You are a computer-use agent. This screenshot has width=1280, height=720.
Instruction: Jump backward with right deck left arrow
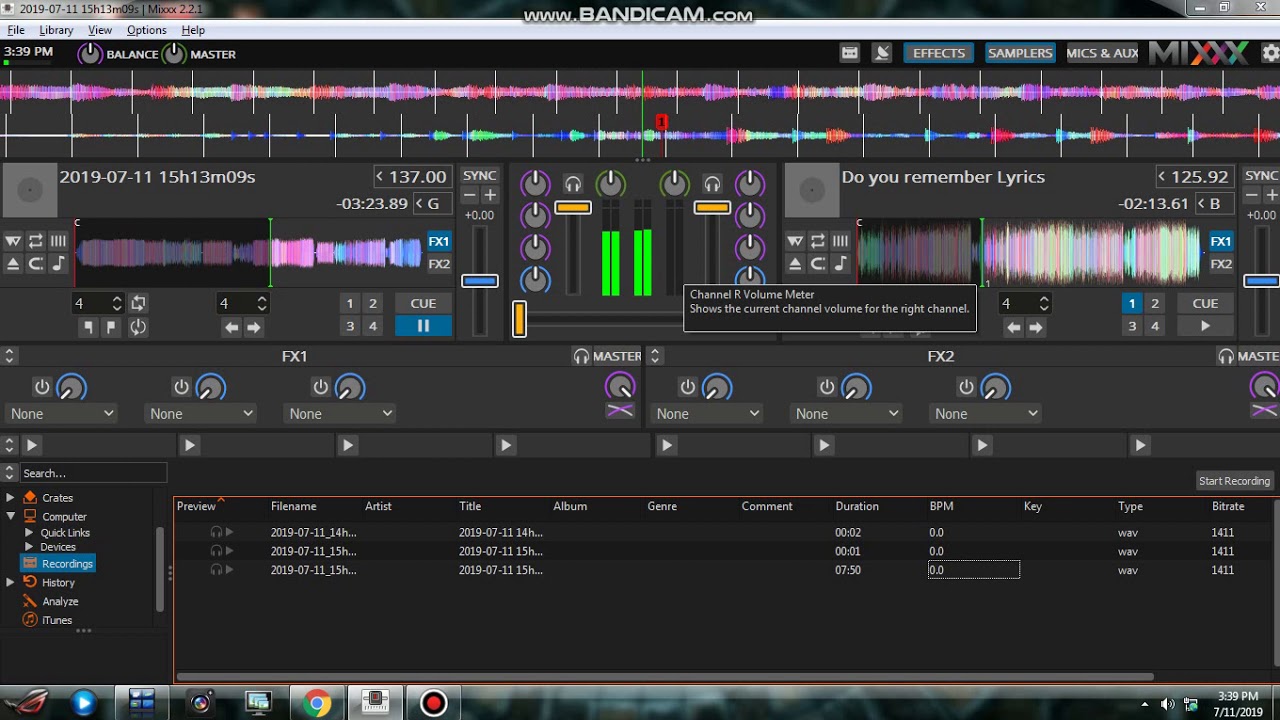coord(1014,327)
